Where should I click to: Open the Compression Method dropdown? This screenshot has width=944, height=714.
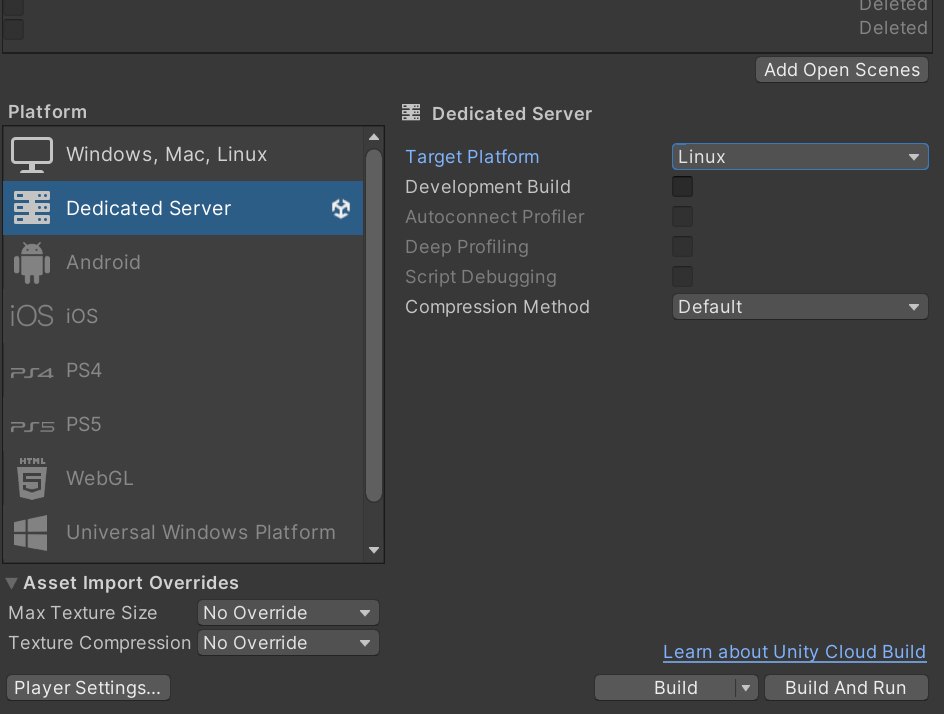pos(800,307)
